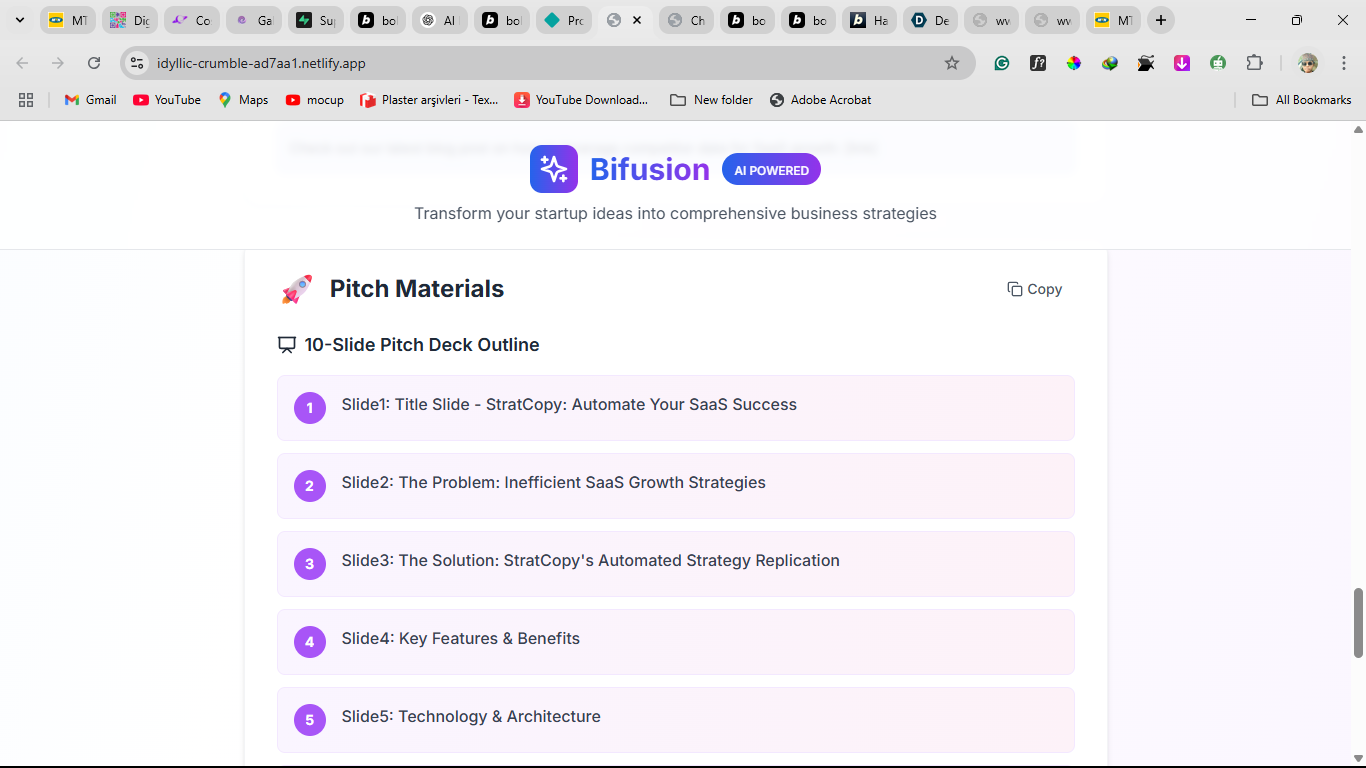This screenshot has height=768, width=1366.
Task: Open the YouTube Download bookmark
Action: tap(581, 100)
